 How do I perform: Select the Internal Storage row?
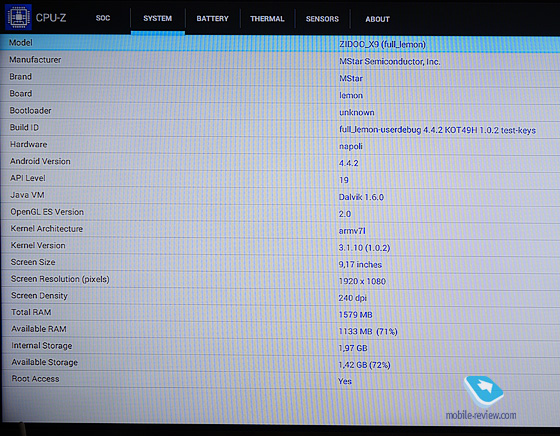280,346
